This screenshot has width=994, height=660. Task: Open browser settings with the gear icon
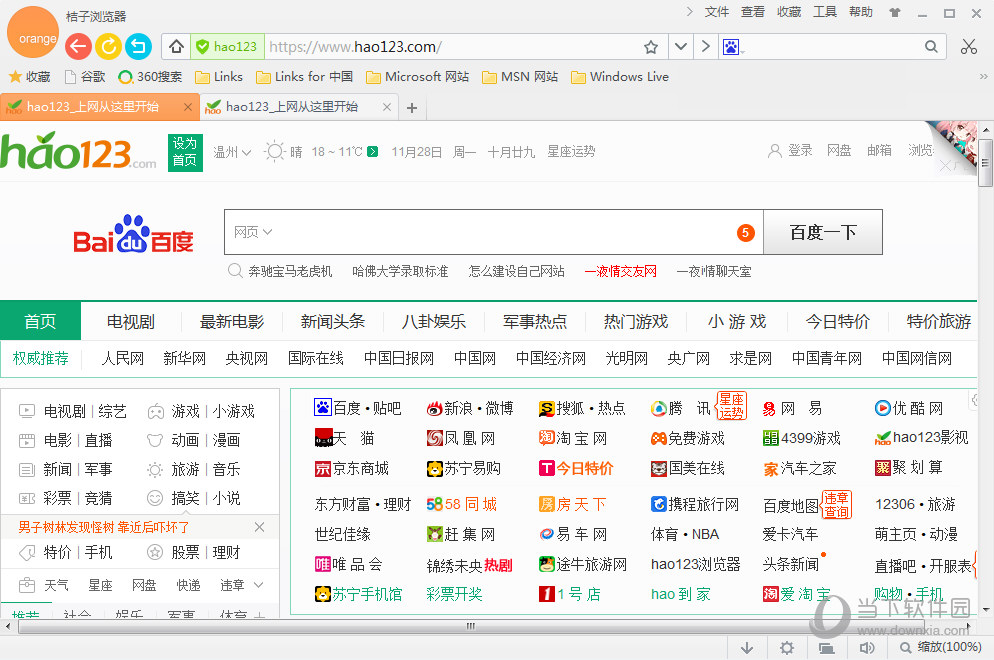click(787, 648)
